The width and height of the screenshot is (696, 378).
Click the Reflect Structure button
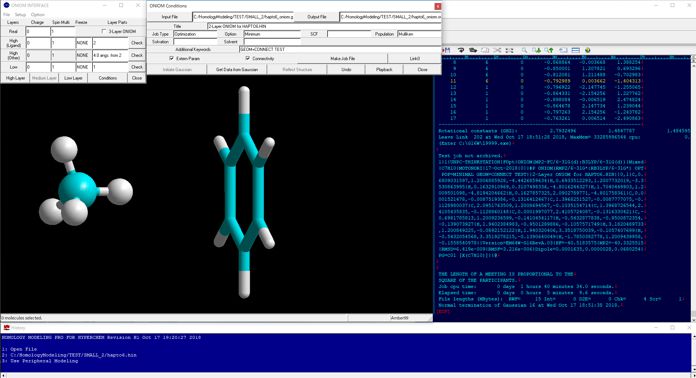pyautogui.click(x=297, y=70)
